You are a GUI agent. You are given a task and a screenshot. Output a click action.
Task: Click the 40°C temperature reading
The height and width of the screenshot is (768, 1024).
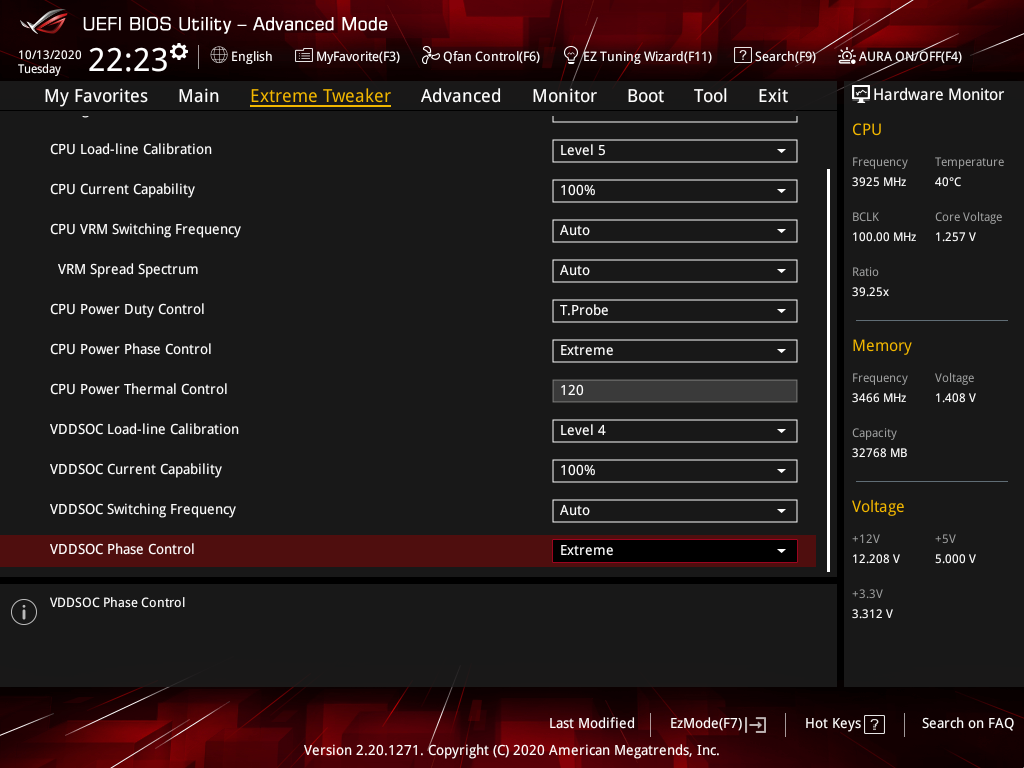click(x=948, y=182)
